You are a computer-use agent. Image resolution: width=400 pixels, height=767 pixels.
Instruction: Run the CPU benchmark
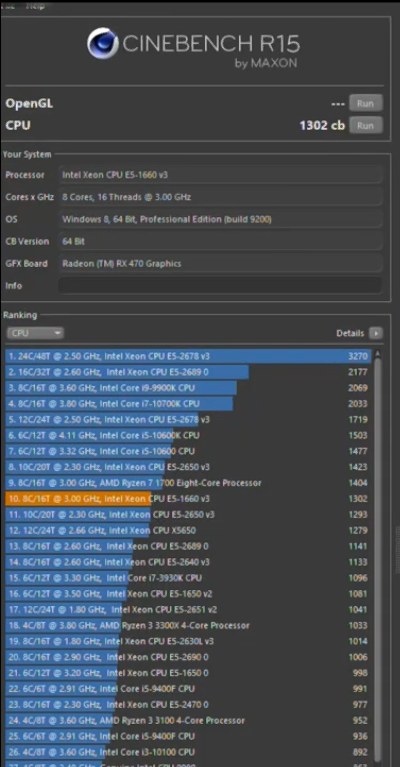click(x=365, y=125)
